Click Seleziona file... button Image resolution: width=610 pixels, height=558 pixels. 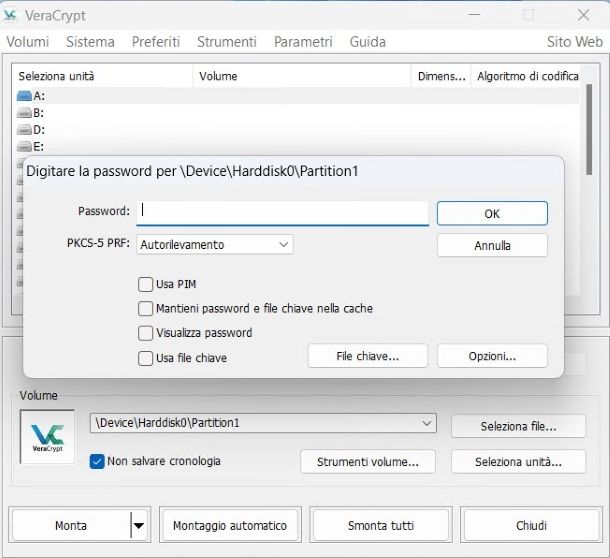[x=518, y=426]
